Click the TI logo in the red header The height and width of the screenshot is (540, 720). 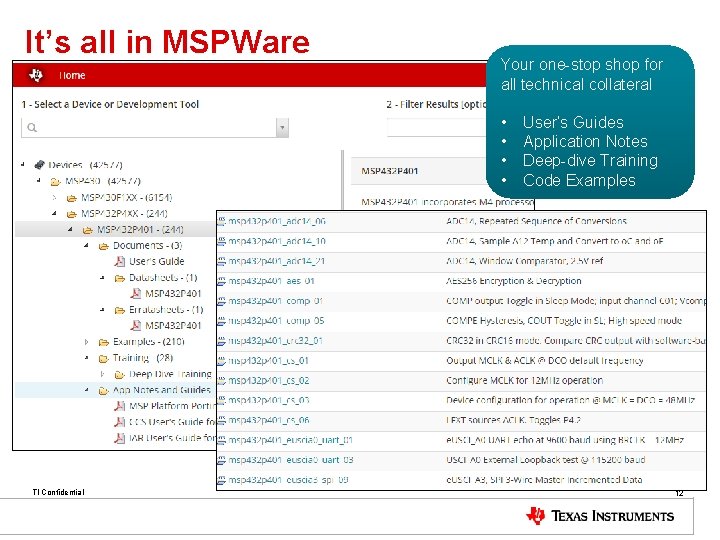36,75
